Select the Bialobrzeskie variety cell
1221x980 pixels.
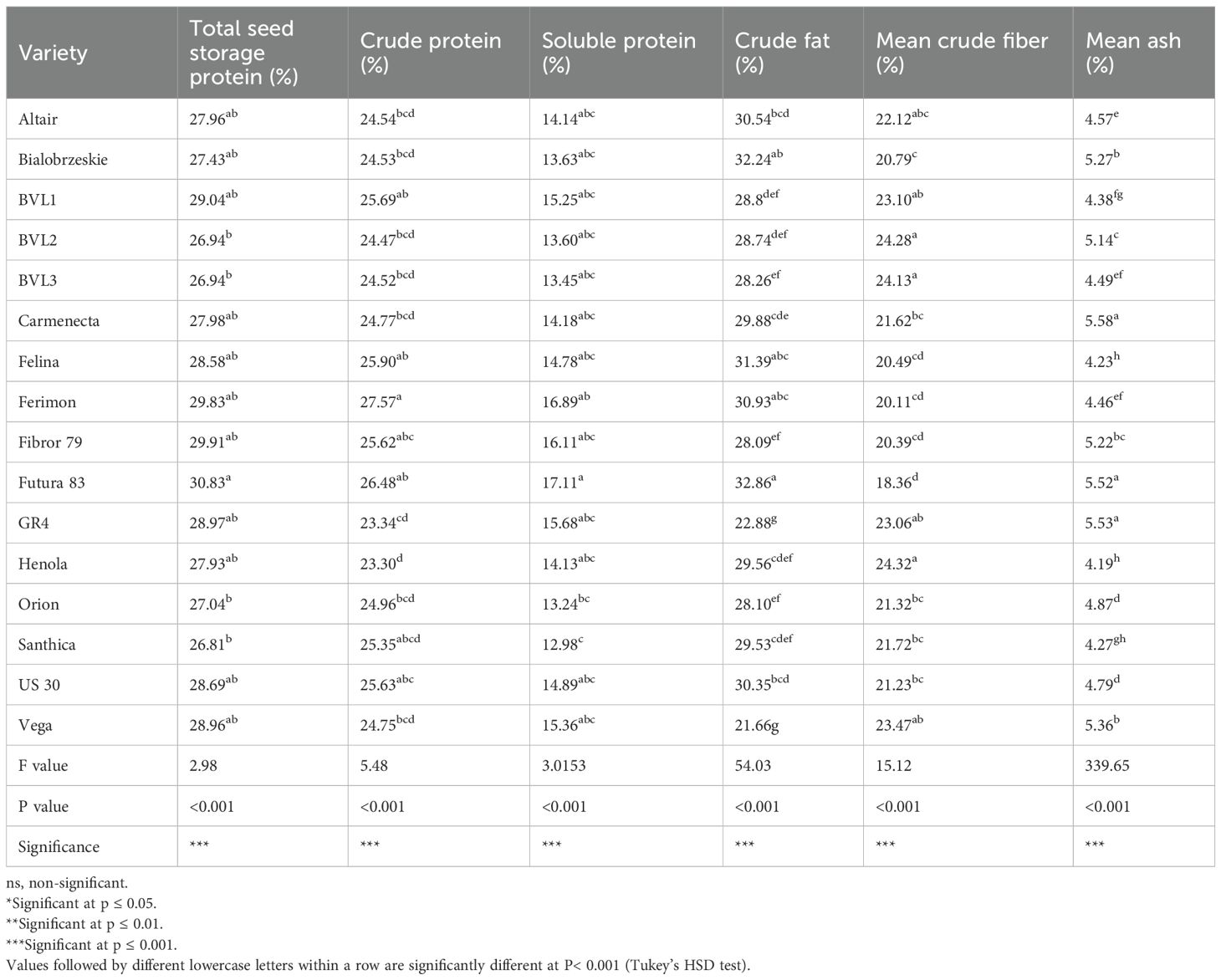(63, 160)
